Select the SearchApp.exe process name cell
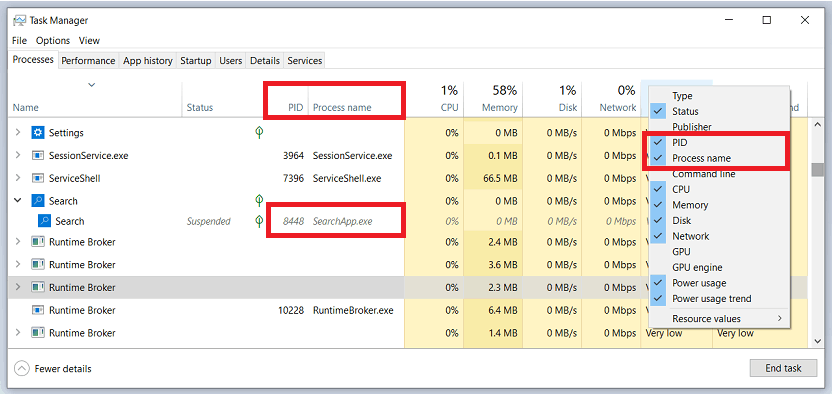832x394 pixels. [342, 221]
